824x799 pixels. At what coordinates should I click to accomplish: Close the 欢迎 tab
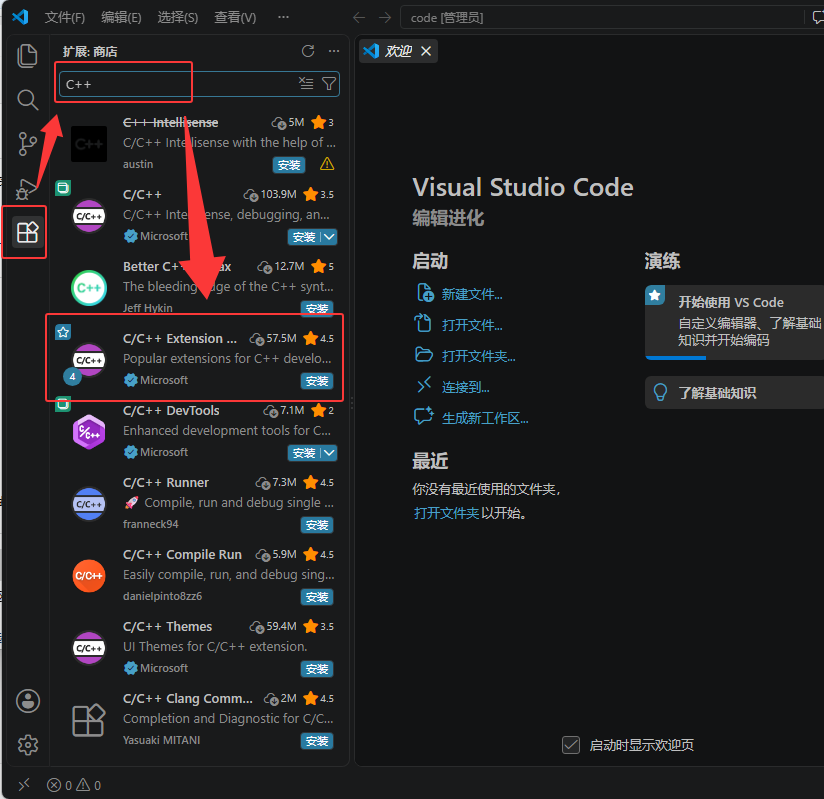[x=426, y=51]
